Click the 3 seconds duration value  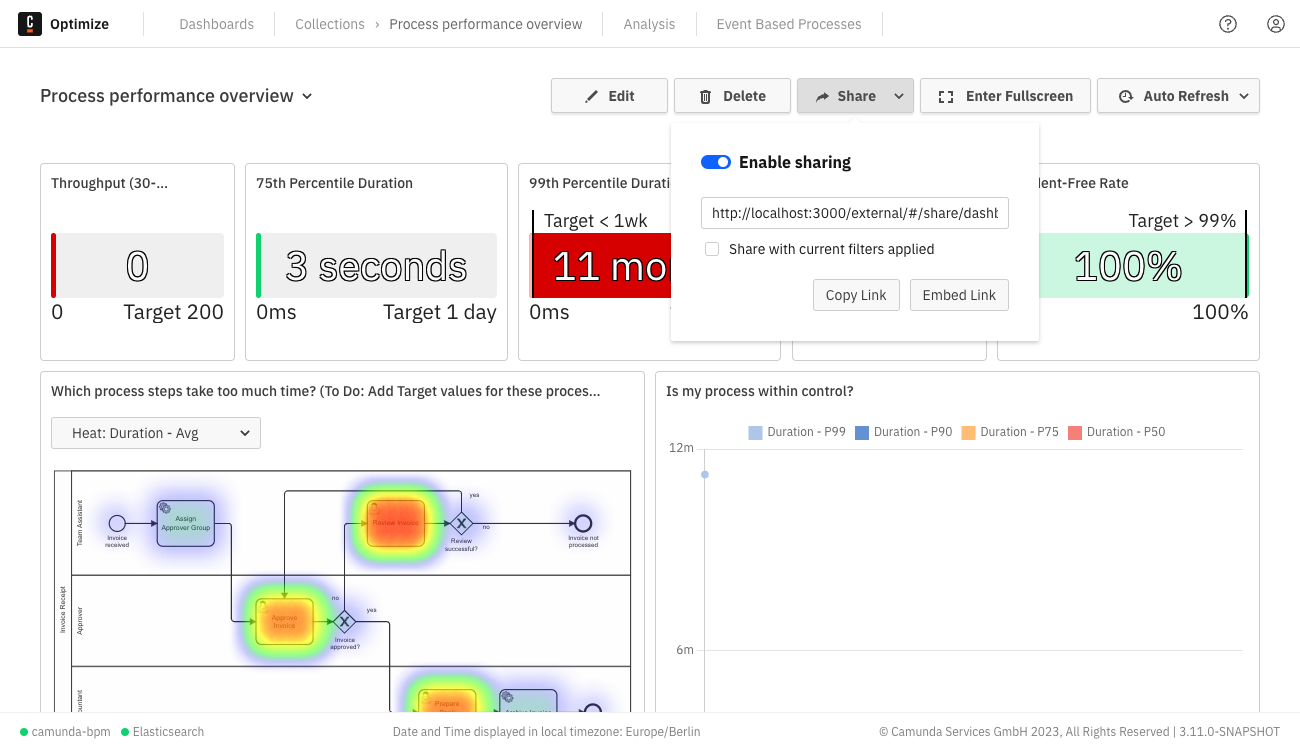click(x=376, y=266)
